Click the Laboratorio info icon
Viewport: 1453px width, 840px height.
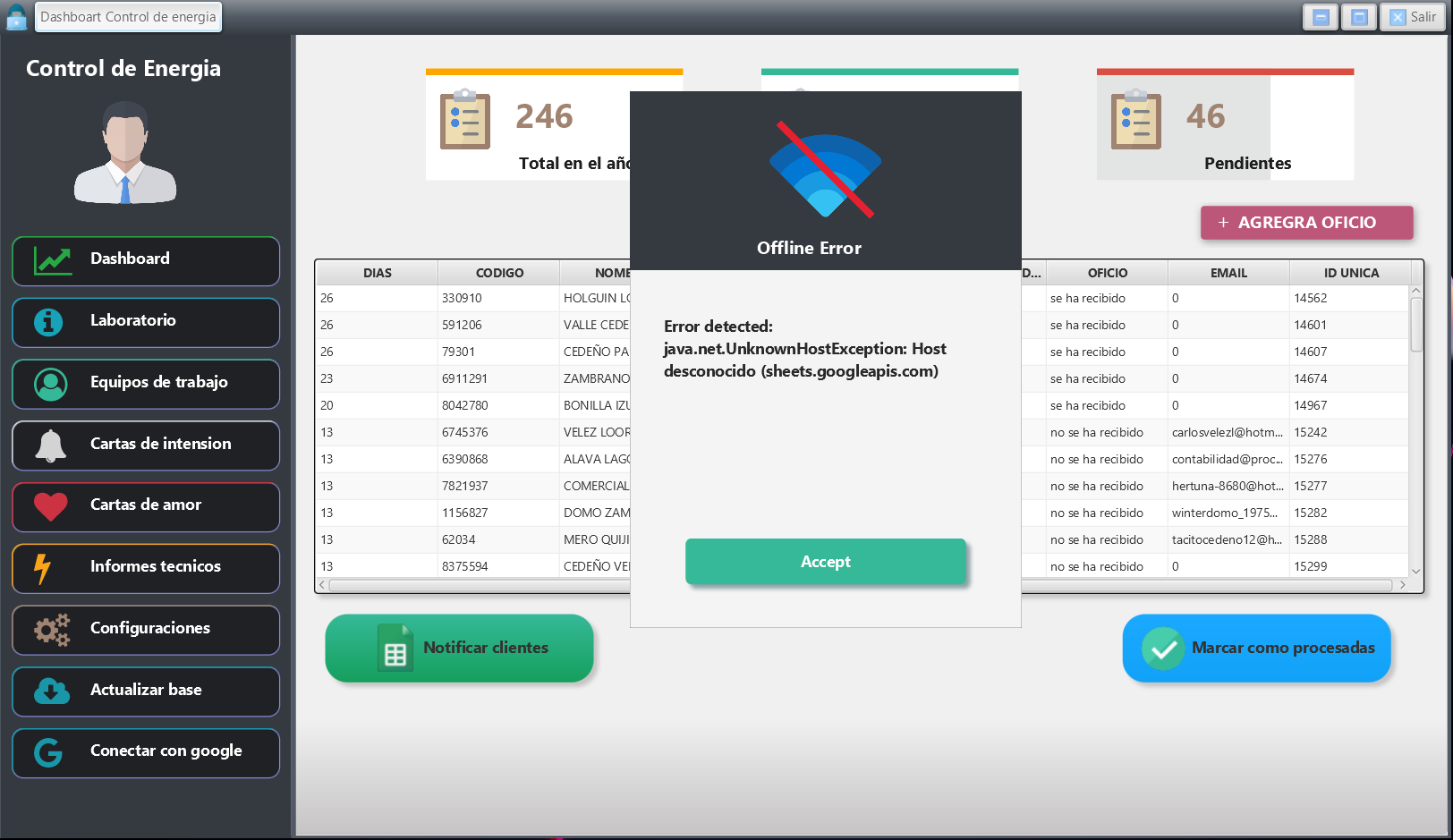[x=48, y=322]
